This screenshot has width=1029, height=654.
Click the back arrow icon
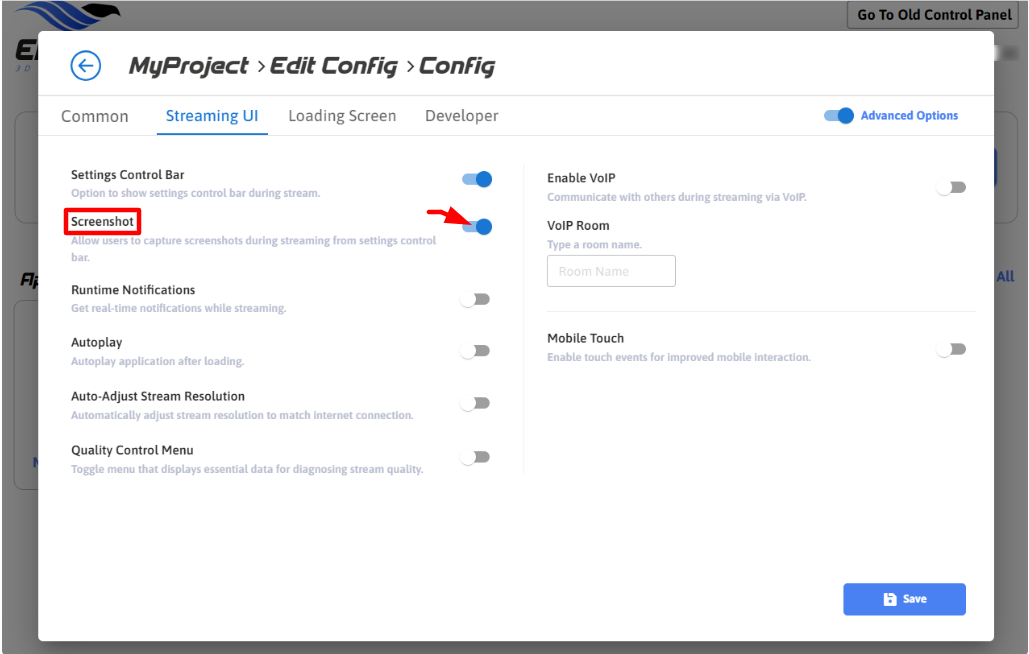pyautogui.click(x=86, y=66)
